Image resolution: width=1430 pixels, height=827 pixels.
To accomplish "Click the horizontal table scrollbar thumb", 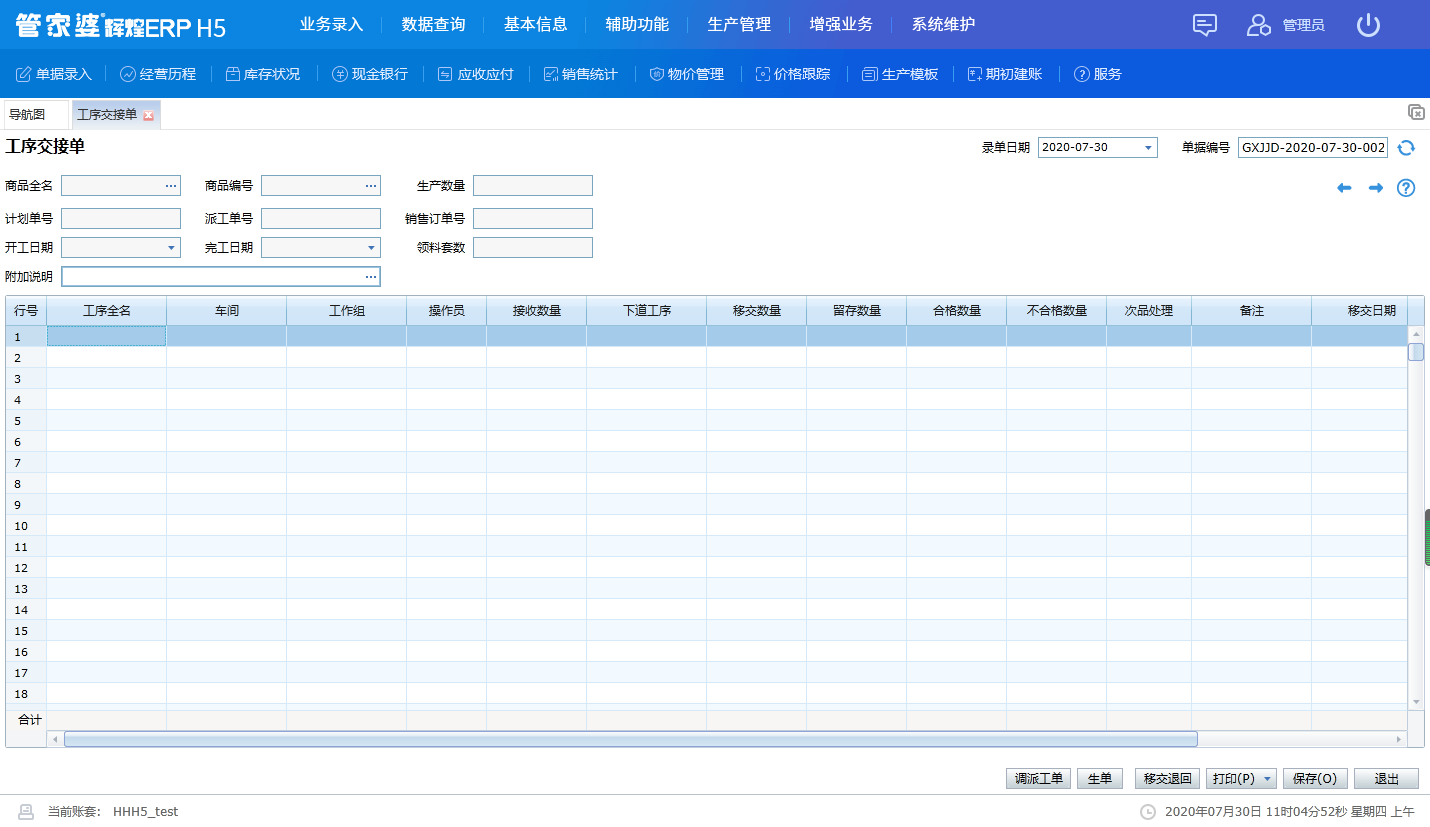I will (x=631, y=739).
